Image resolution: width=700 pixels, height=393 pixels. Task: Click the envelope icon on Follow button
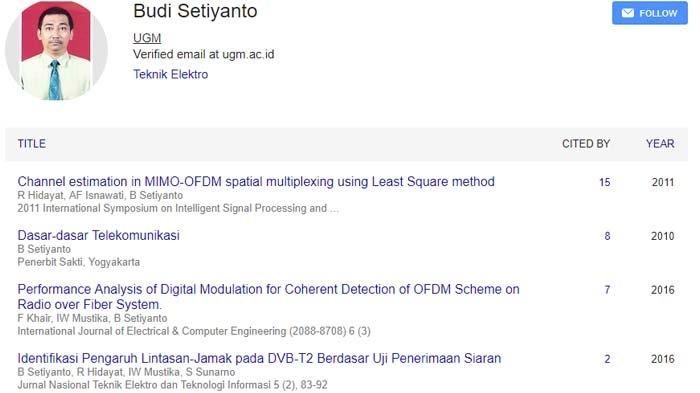pos(627,13)
